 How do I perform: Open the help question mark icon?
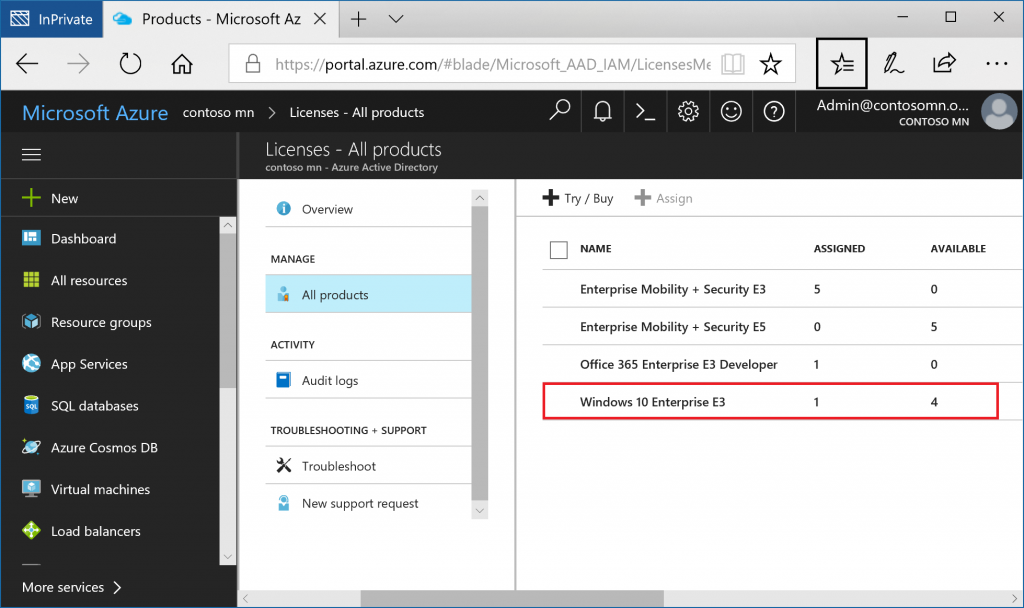click(x=774, y=111)
